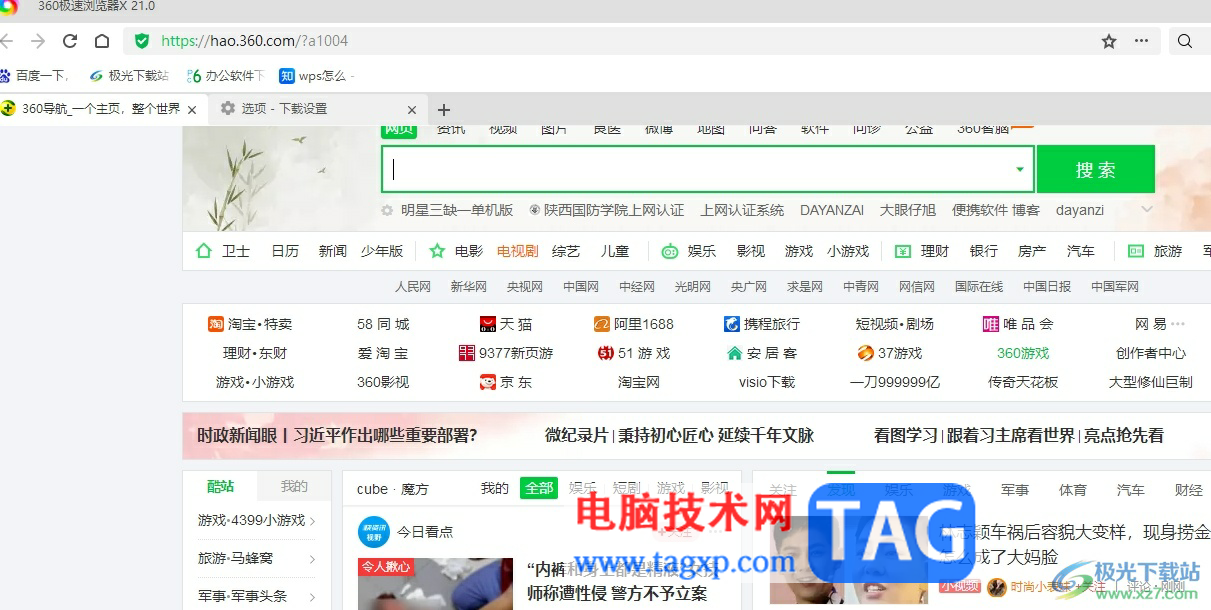Click the 明星三缺一单机版 suggestion
Image resolution: width=1211 pixels, height=610 pixels.
click(x=457, y=210)
